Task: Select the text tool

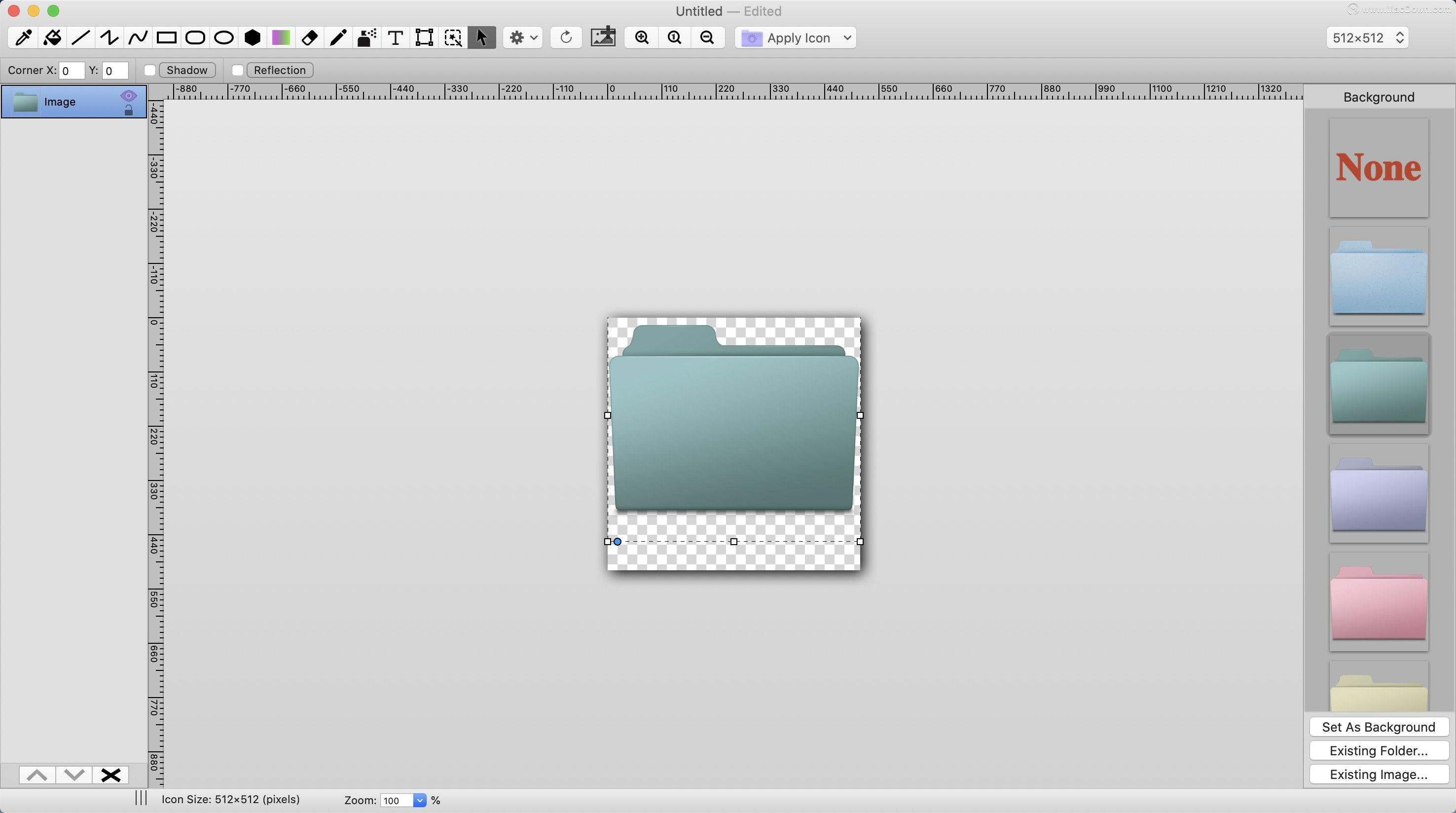Action: pos(396,38)
